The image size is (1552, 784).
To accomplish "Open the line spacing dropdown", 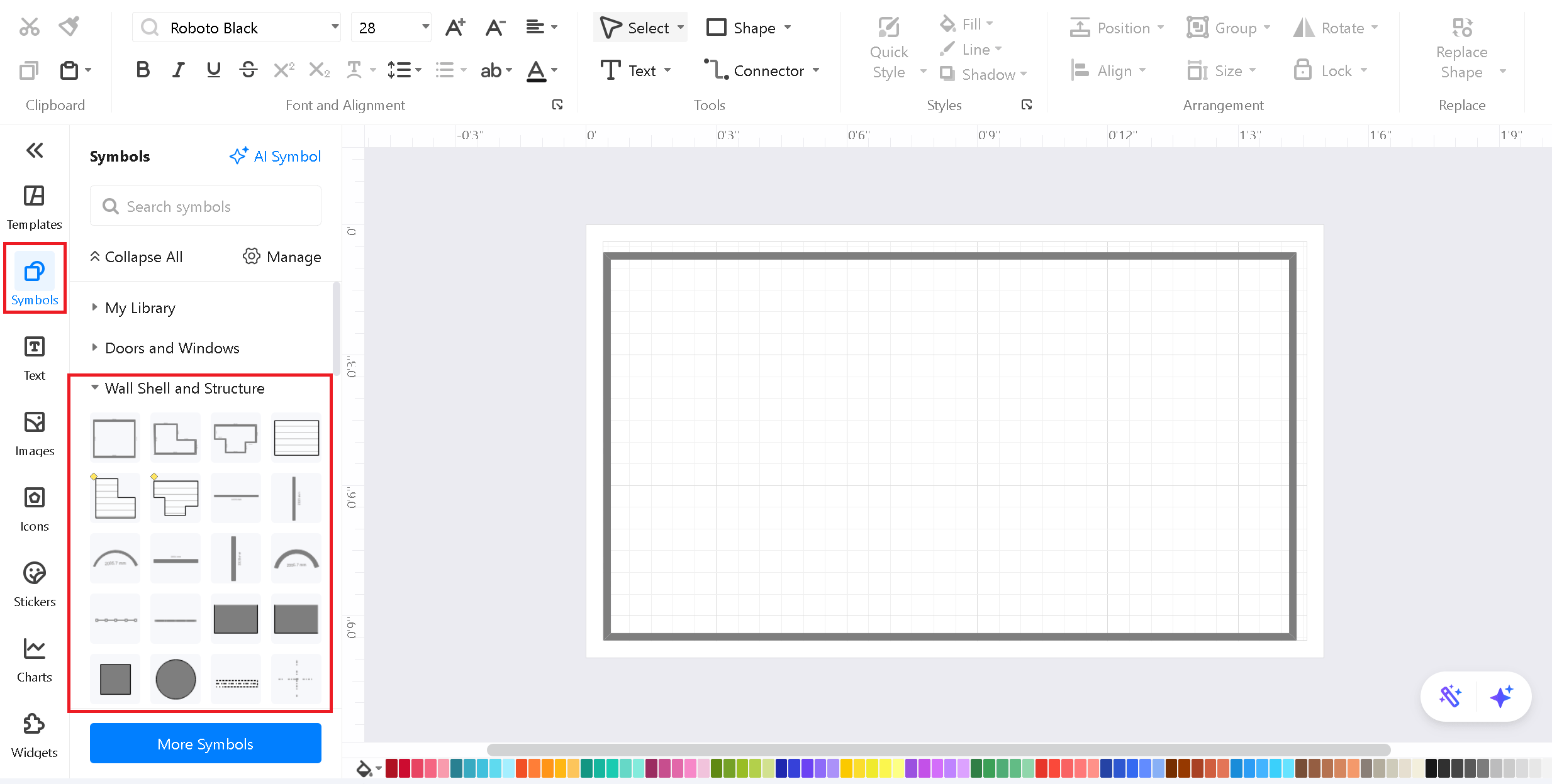I will coord(404,70).
